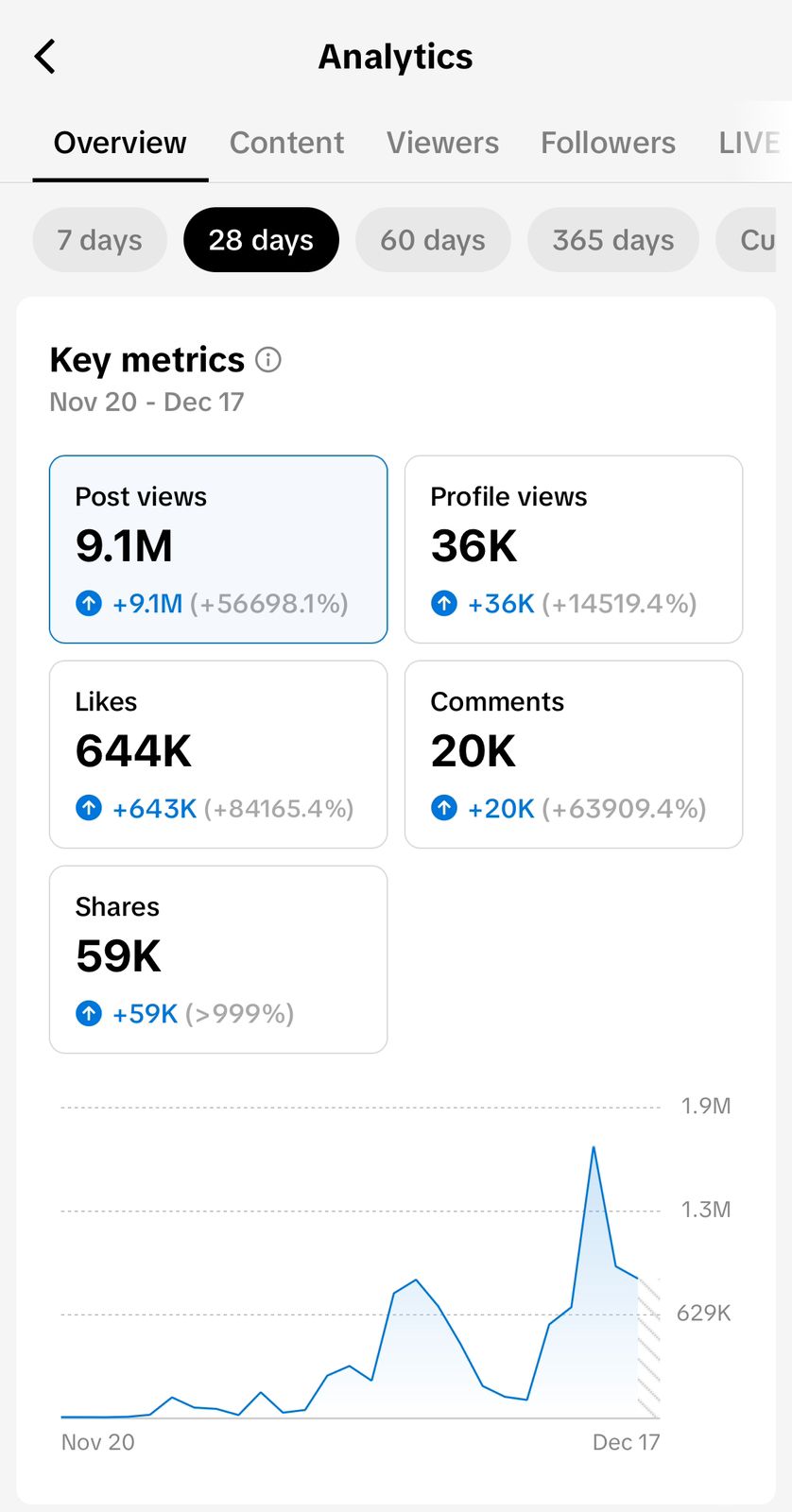Select the 7 days range
The width and height of the screenshot is (792, 1512).
coord(99,240)
